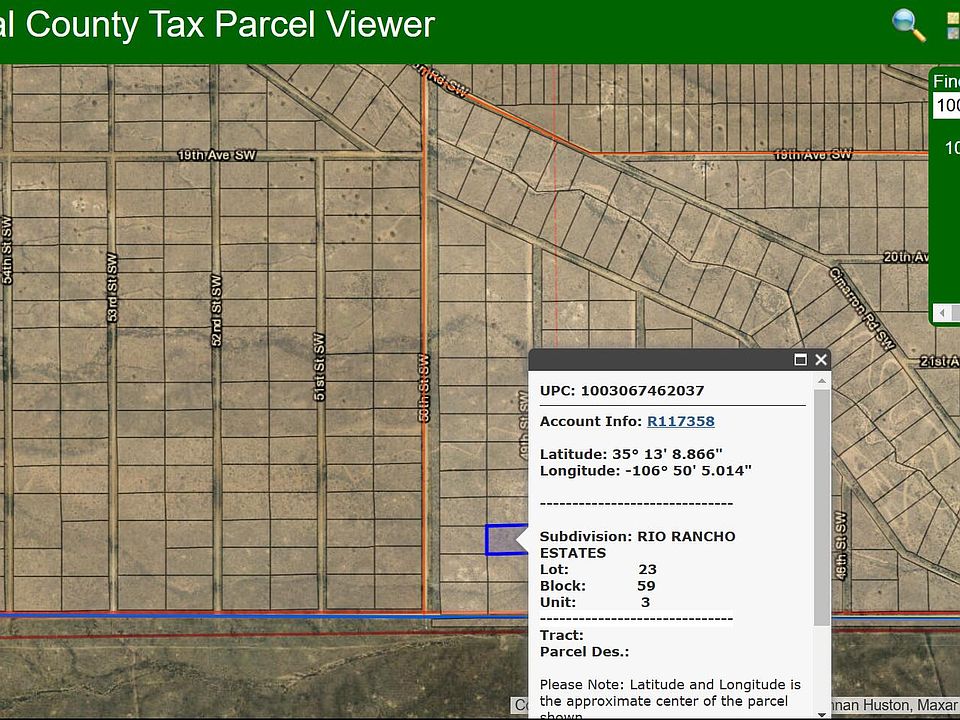The width and height of the screenshot is (960, 720).
Task: Open the basemap gallery icon beside the magnifier
Action: [x=953, y=26]
